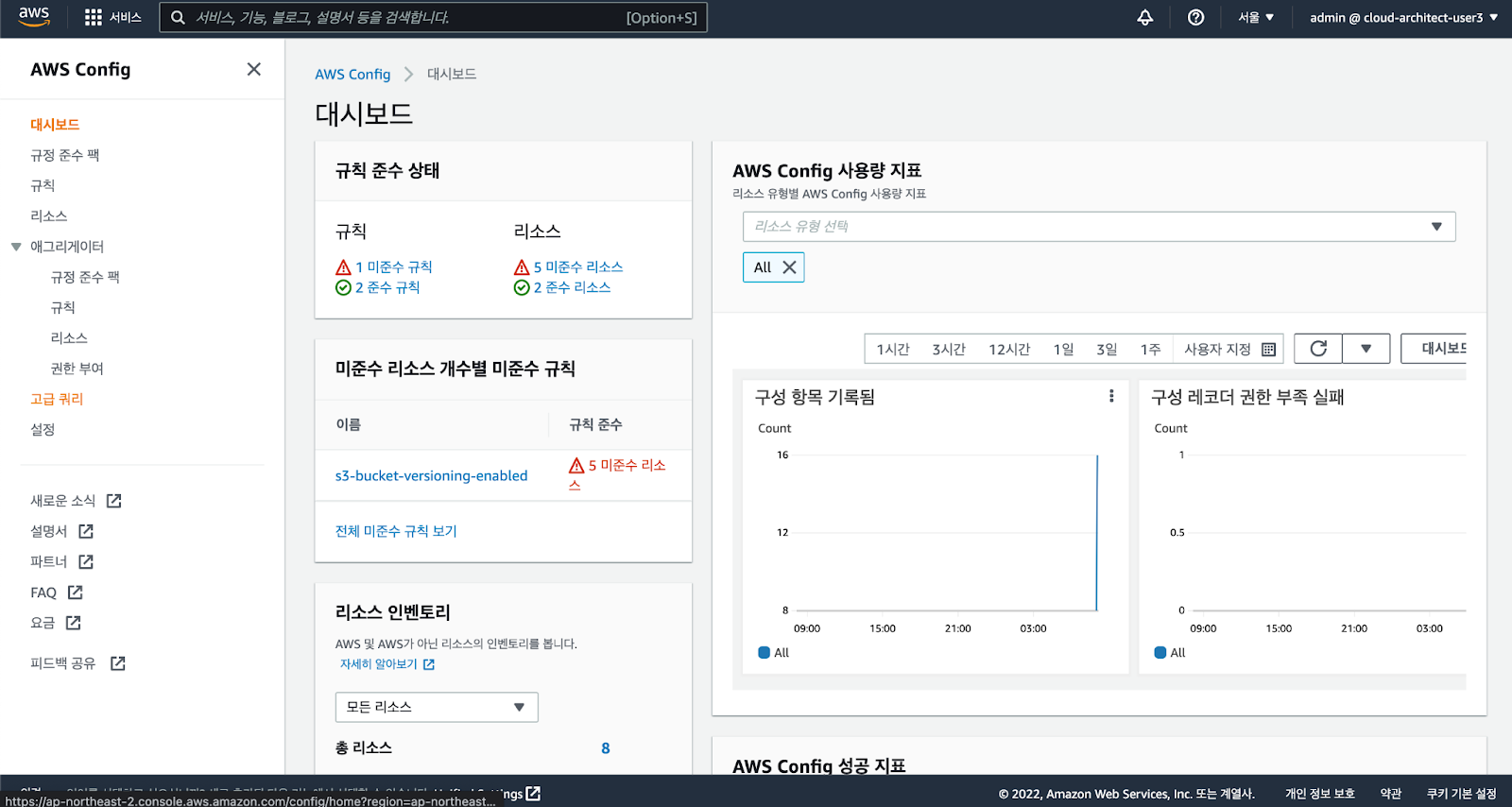Click the check icon next to 2 준수 규칙
This screenshot has width=1512, height=807.
point(344,287)
